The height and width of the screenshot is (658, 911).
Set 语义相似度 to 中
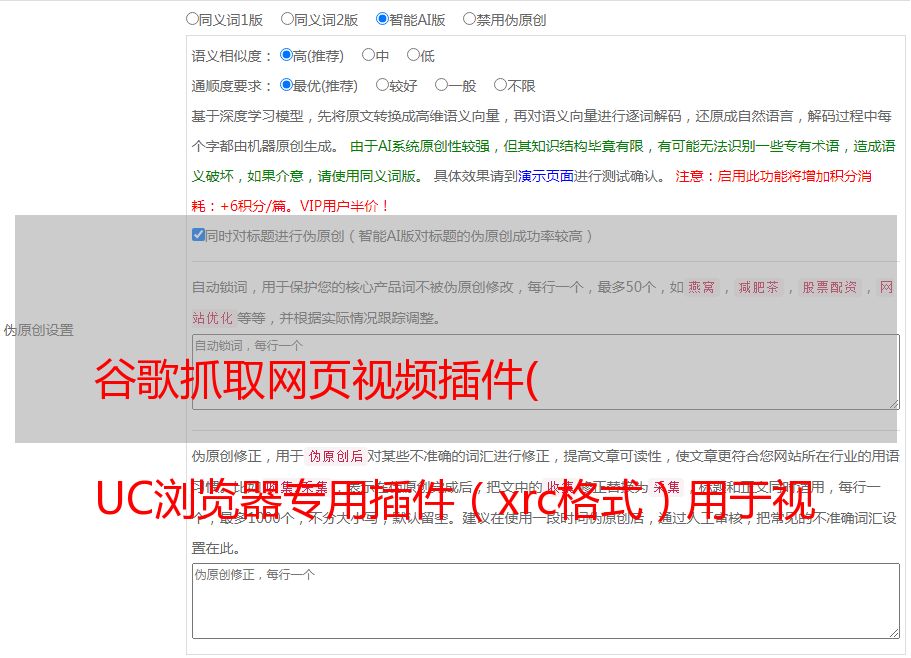(368, 55)
